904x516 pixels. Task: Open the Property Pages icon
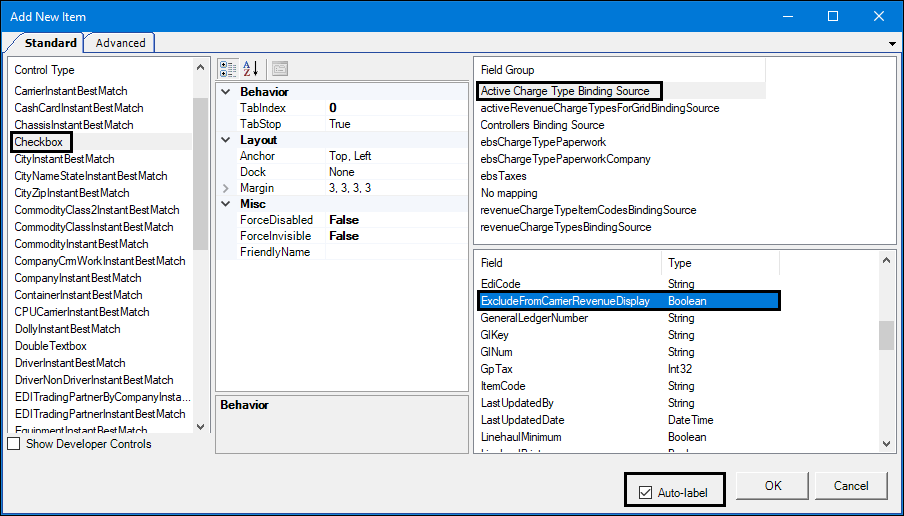[280, 69]
